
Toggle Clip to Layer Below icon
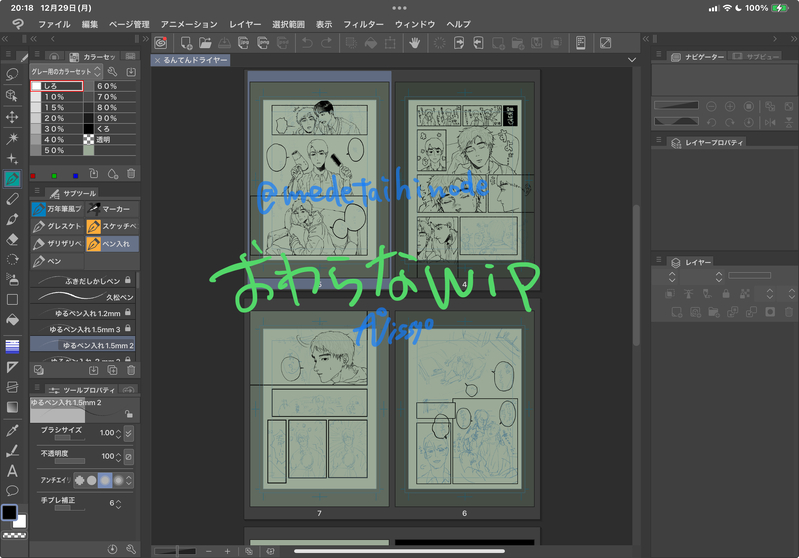[670, 294]
